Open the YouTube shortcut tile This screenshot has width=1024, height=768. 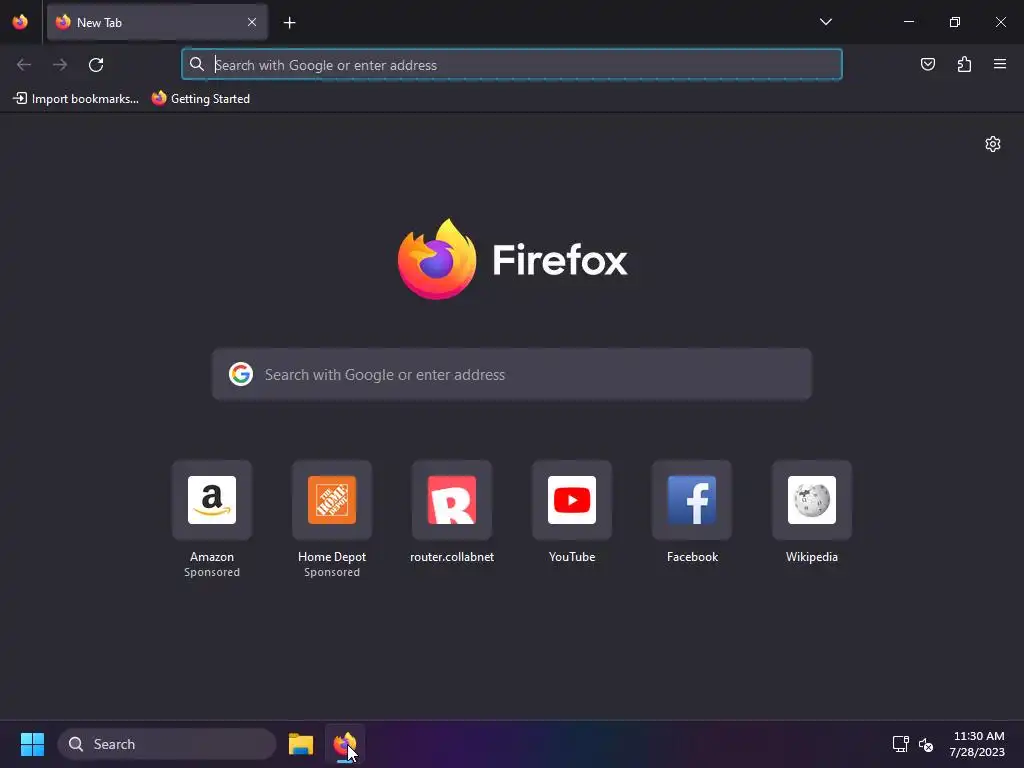pos(572,500)
